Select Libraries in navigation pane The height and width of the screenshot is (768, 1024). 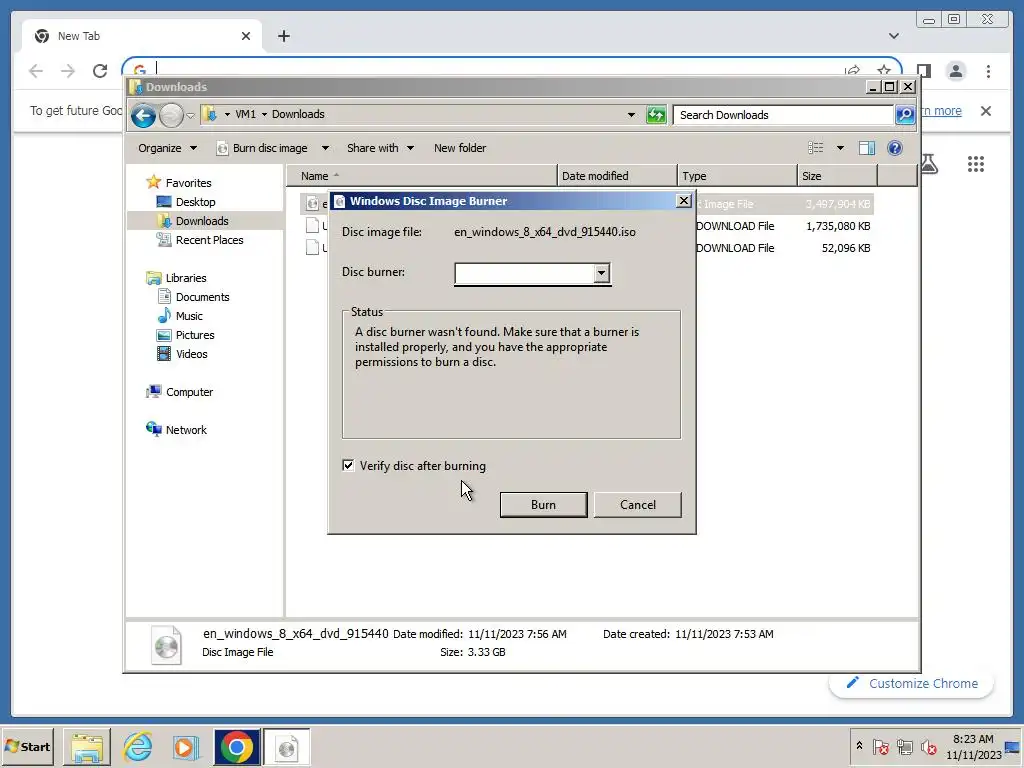click(185, 278)
